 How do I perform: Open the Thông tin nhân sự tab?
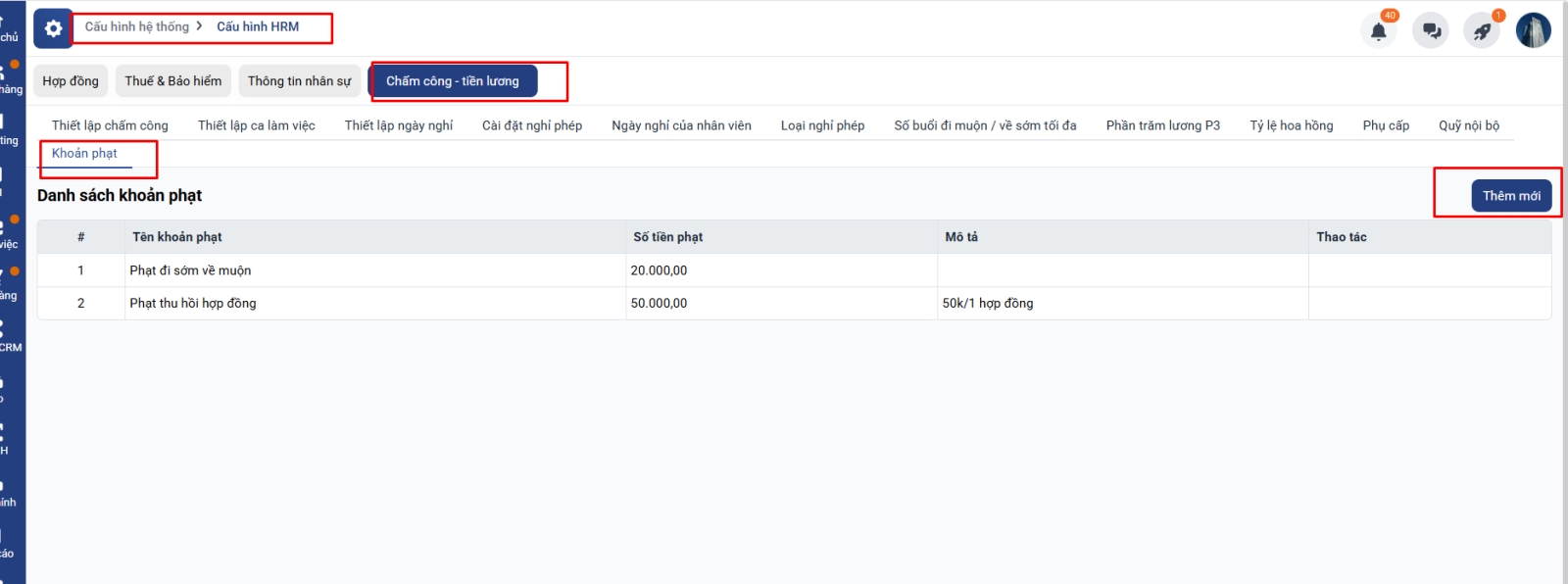(x=299, y=81)
